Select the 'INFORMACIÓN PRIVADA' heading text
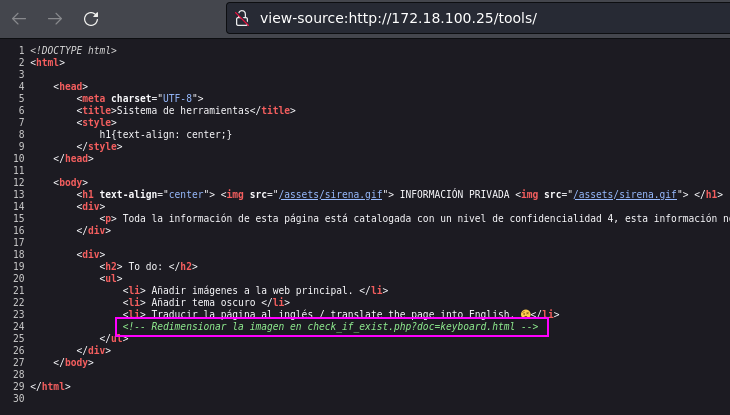 pyautogui.click(x=454, y=194)
